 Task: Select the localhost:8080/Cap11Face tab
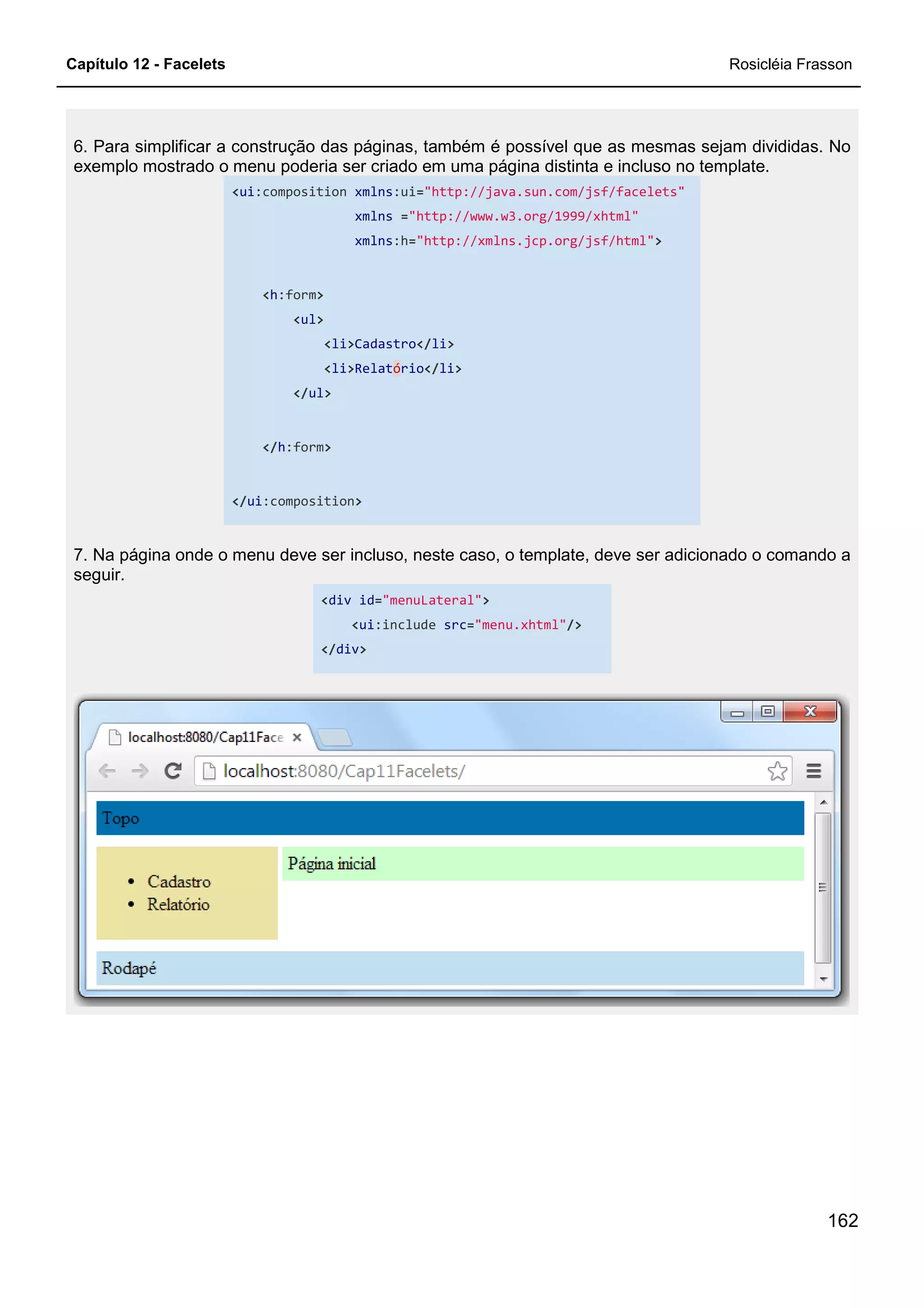206,737
